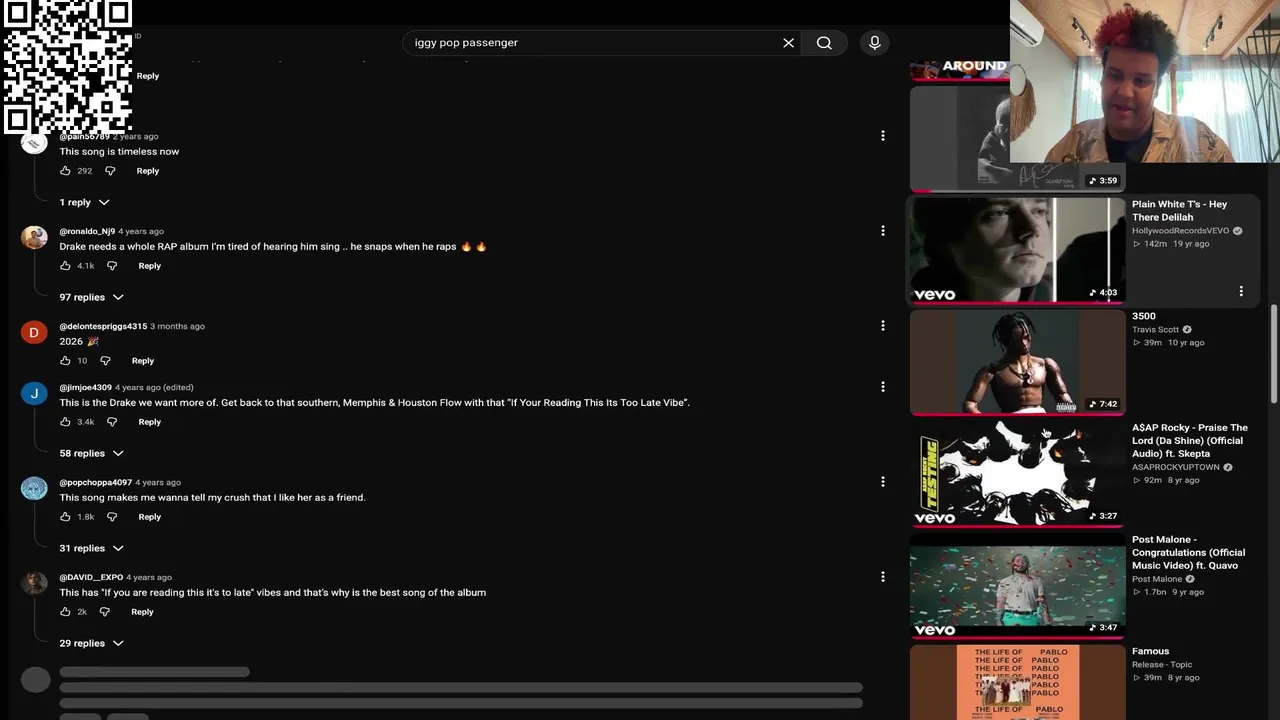Image resolution: width=1280 pixels, height=720 pixels.
Task: Start voice search with microphone
Action: point(875,43)
